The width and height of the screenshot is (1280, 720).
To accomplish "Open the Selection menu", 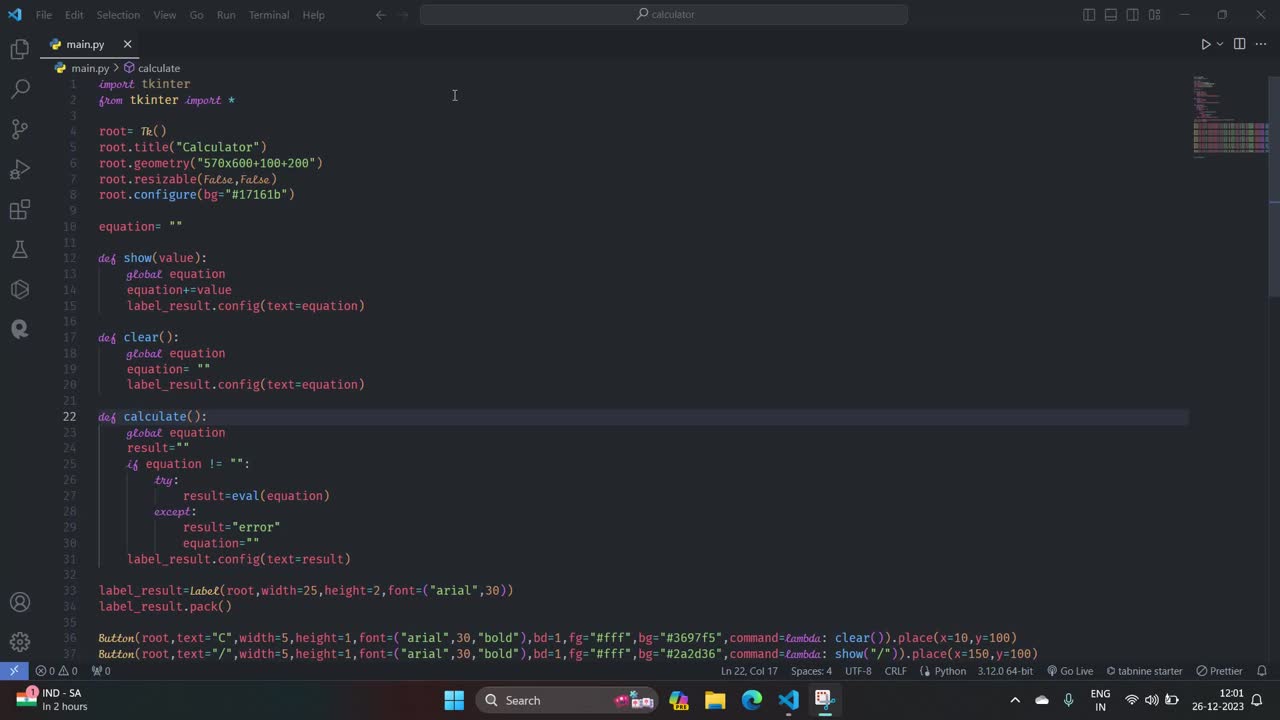I will coord(118,15).
